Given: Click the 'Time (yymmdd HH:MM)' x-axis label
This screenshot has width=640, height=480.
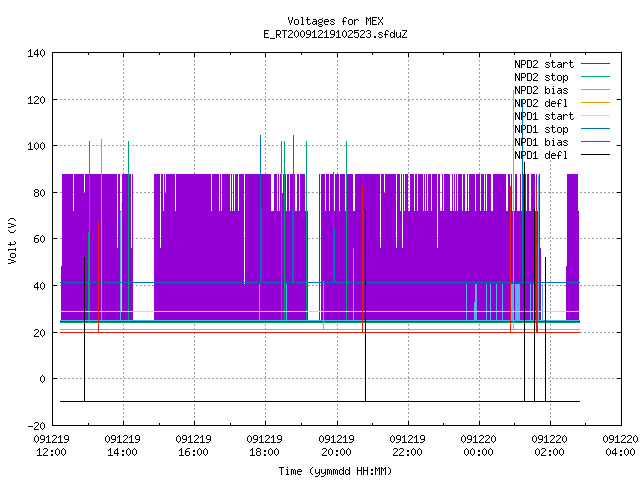Looking at the screenshot, I should 335,471.
